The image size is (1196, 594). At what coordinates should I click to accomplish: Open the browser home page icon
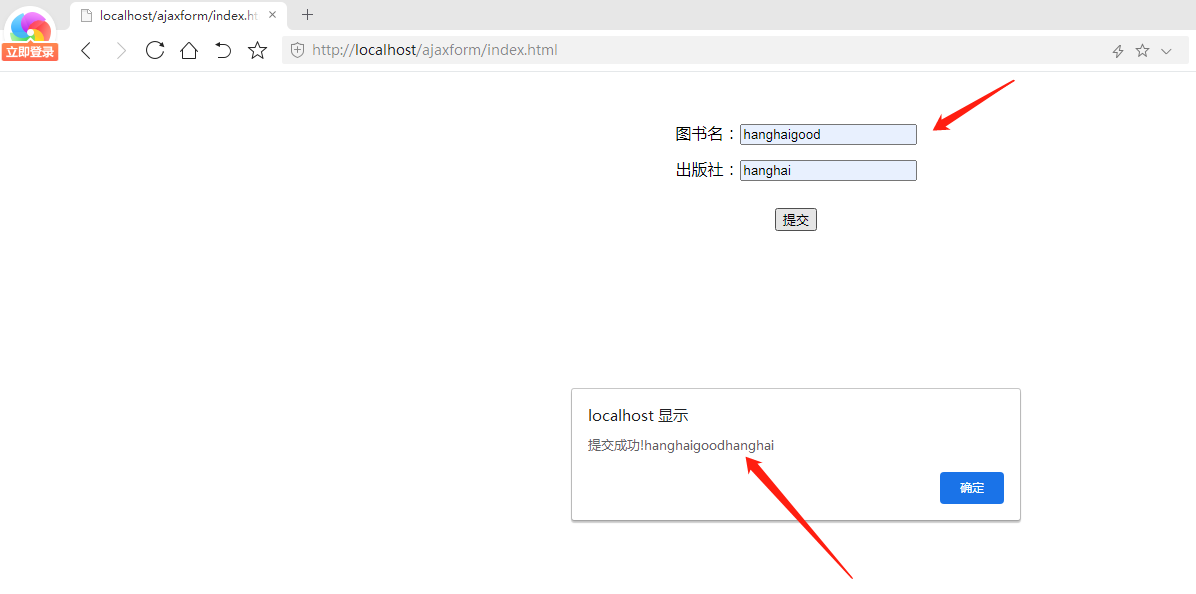coord(189,49)
